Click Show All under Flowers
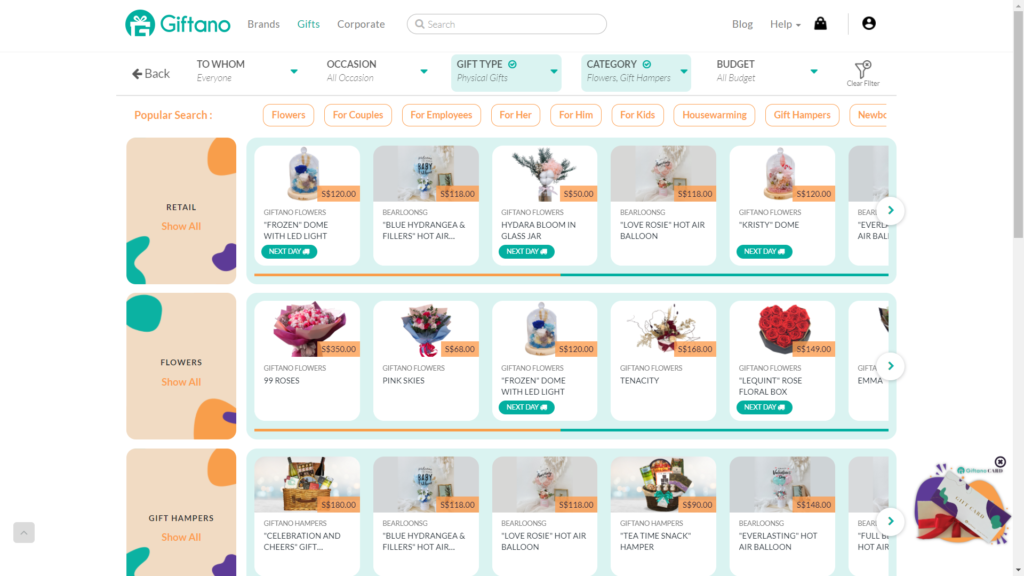 [x=181, y=381]
